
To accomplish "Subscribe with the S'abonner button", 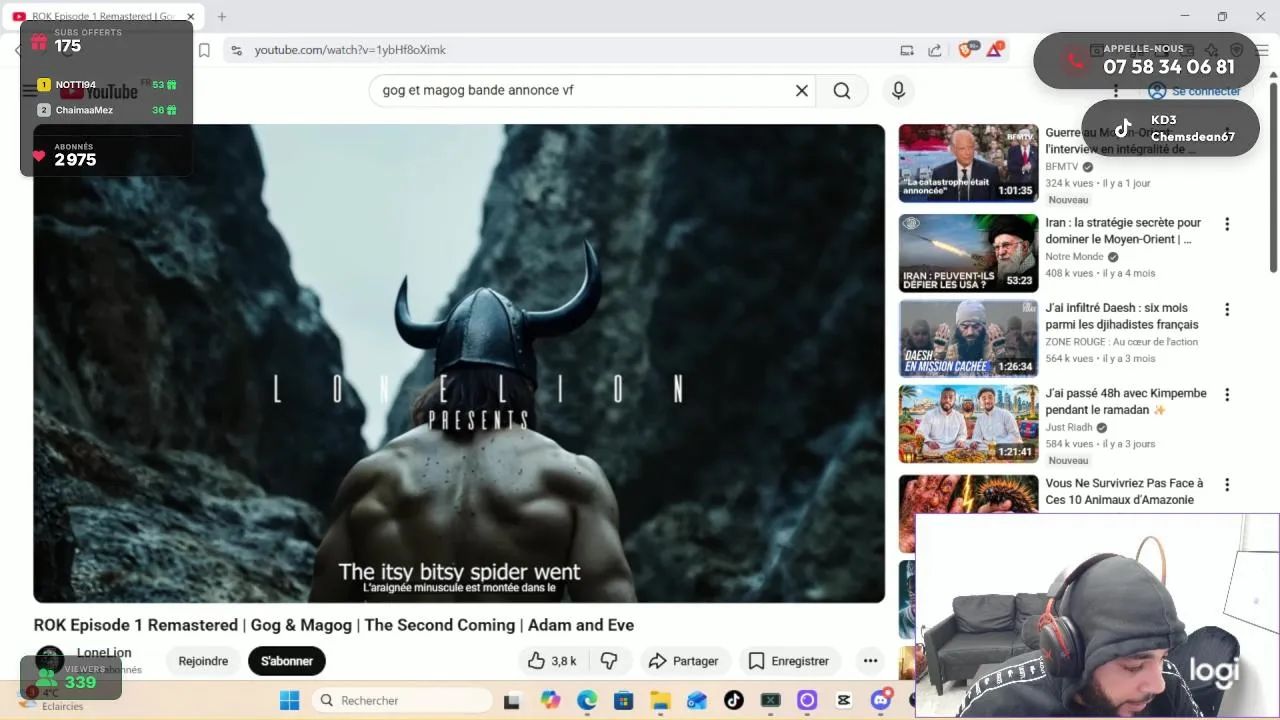I will tap(287, 661).
